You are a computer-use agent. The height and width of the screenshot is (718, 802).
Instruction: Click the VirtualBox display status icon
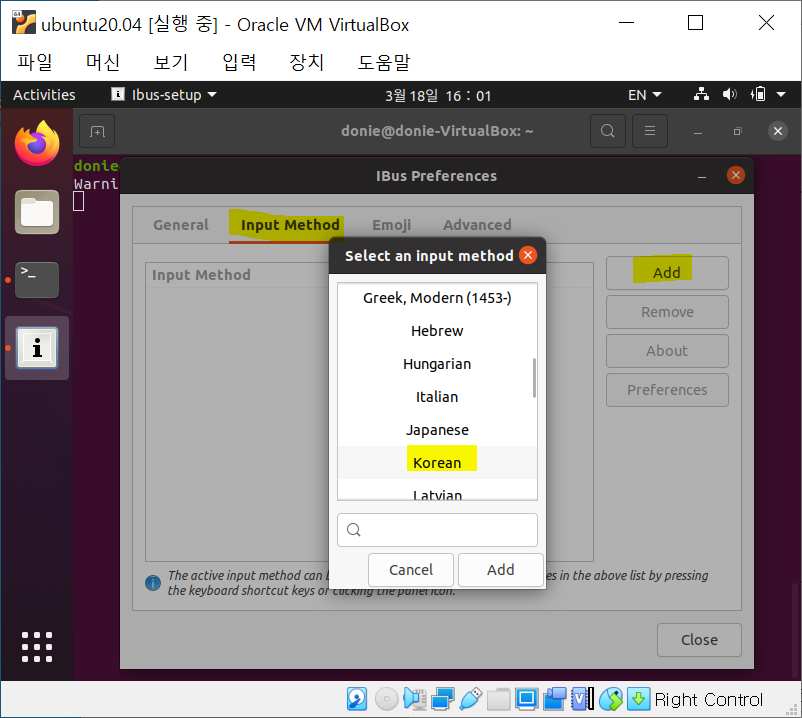[x=527, y=699]
